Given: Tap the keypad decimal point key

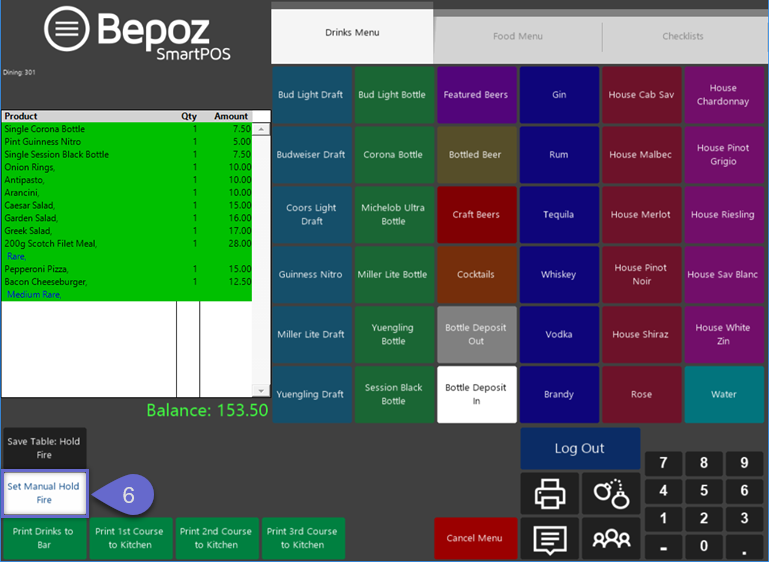Looking at the screenshot, I should 744,546.
